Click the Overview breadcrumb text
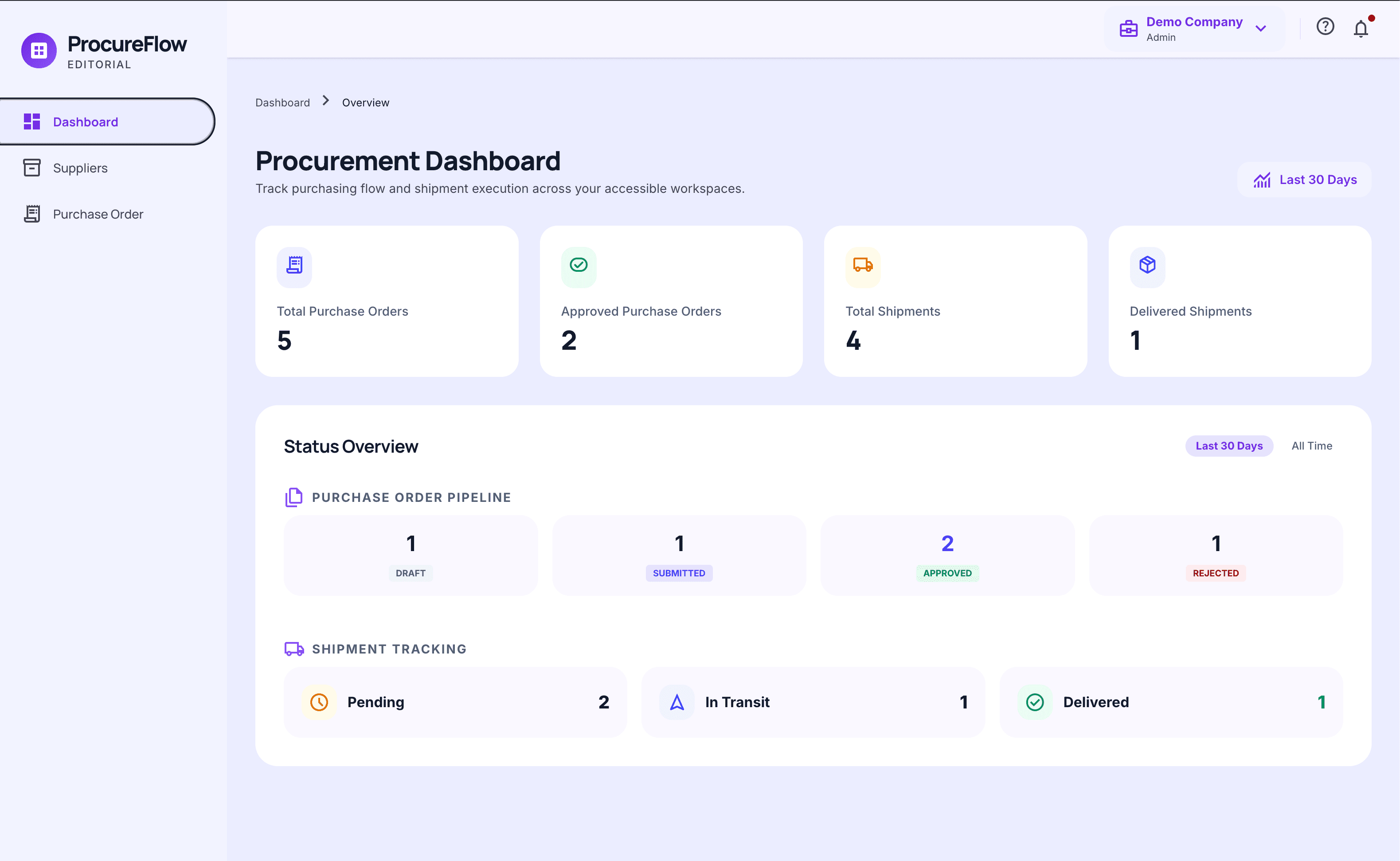Image resolution: width=1400 pixels, height=861 pixels. point(365,102)
